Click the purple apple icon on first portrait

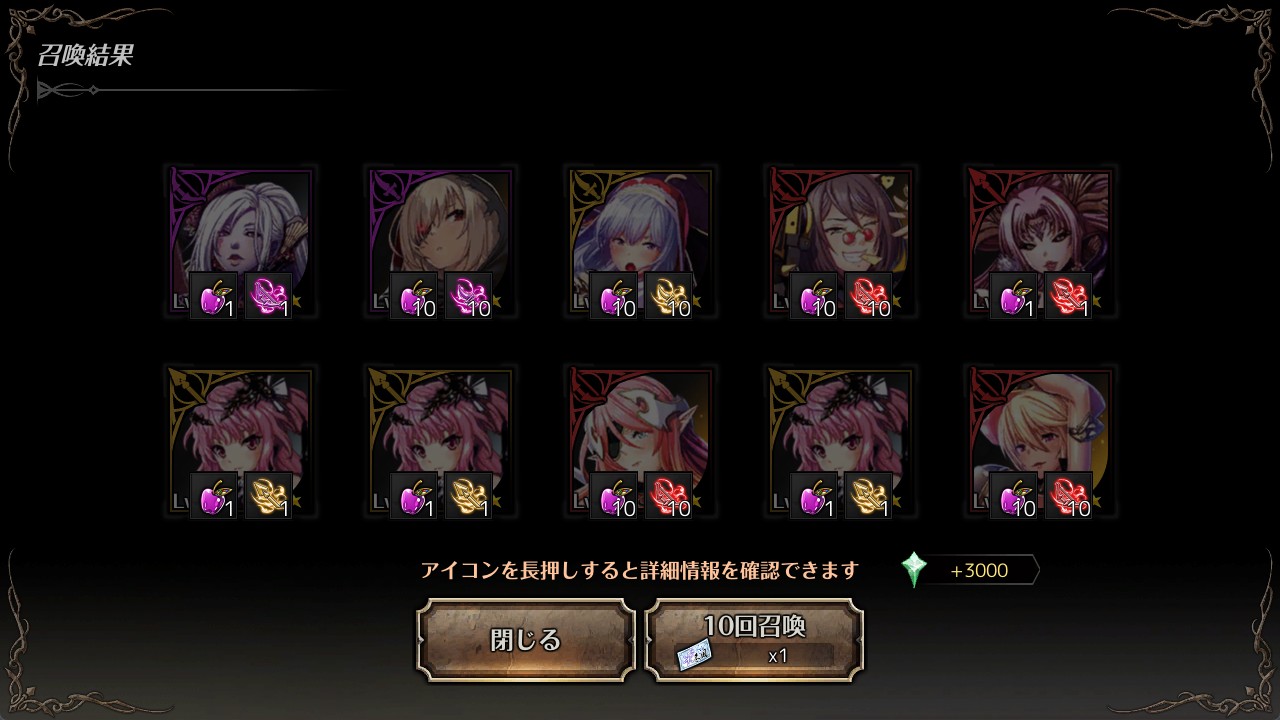[x=213, y=296]
